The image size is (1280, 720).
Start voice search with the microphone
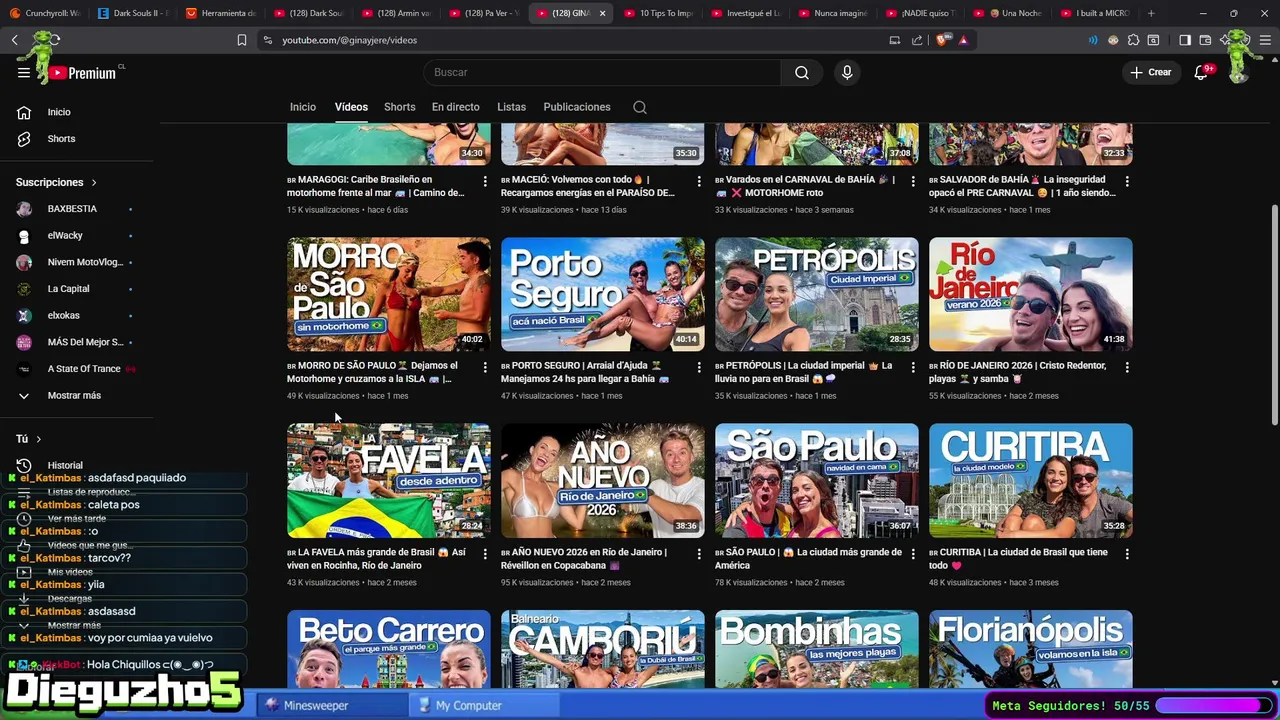847,72
